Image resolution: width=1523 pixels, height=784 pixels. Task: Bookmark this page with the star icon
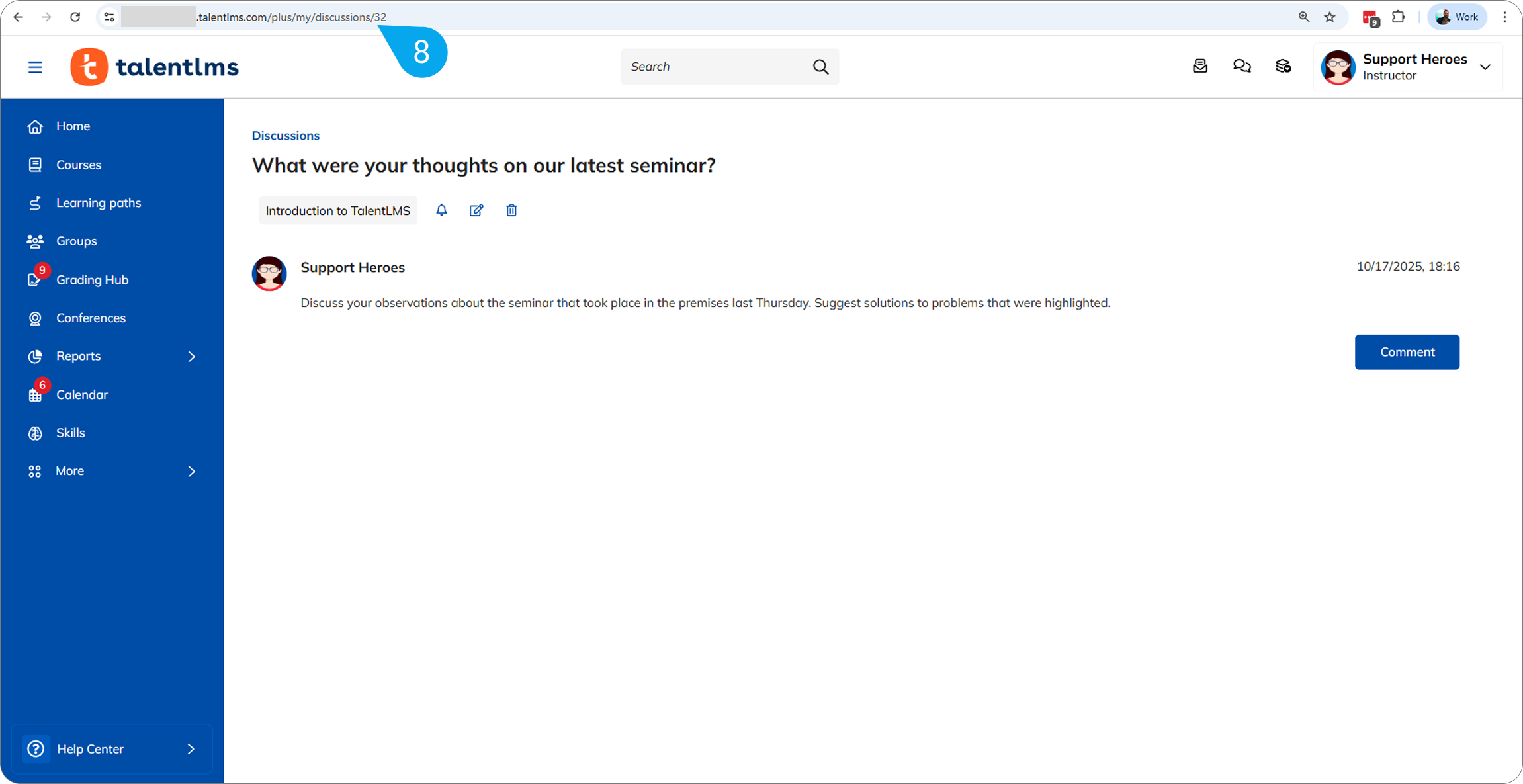(x=1330, y=17)
